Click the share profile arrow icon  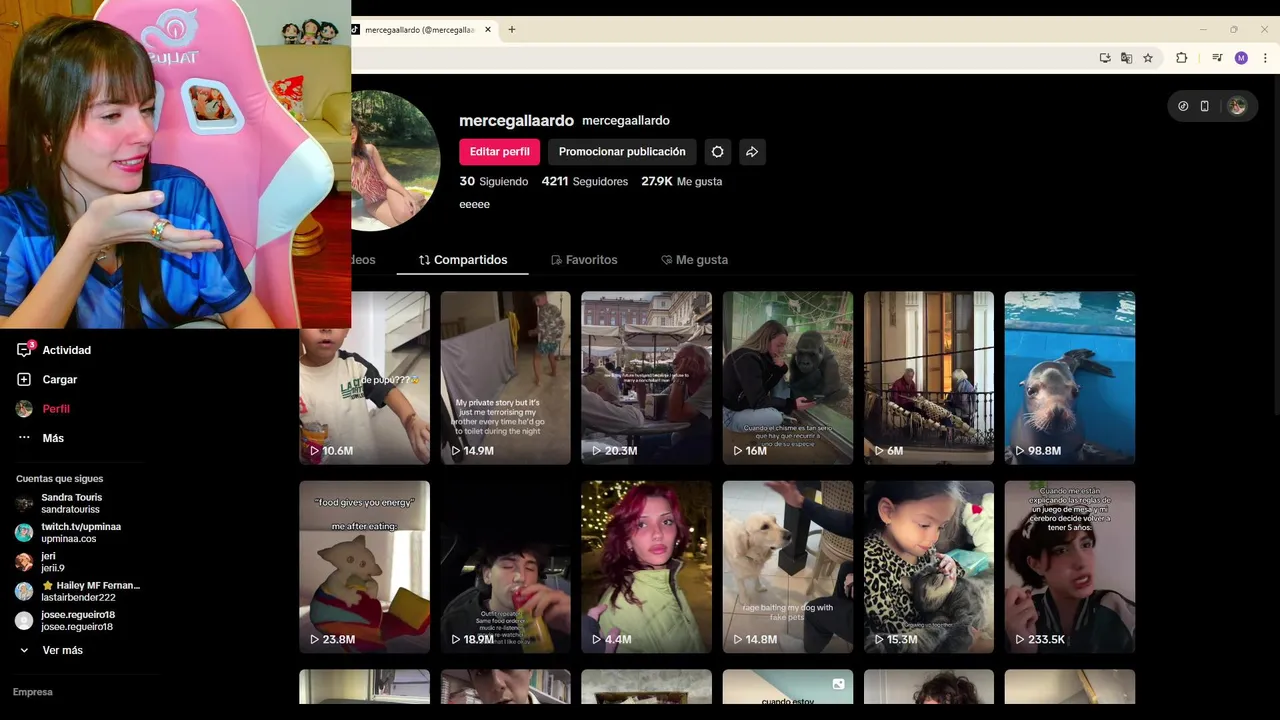[x=752, y=152]
